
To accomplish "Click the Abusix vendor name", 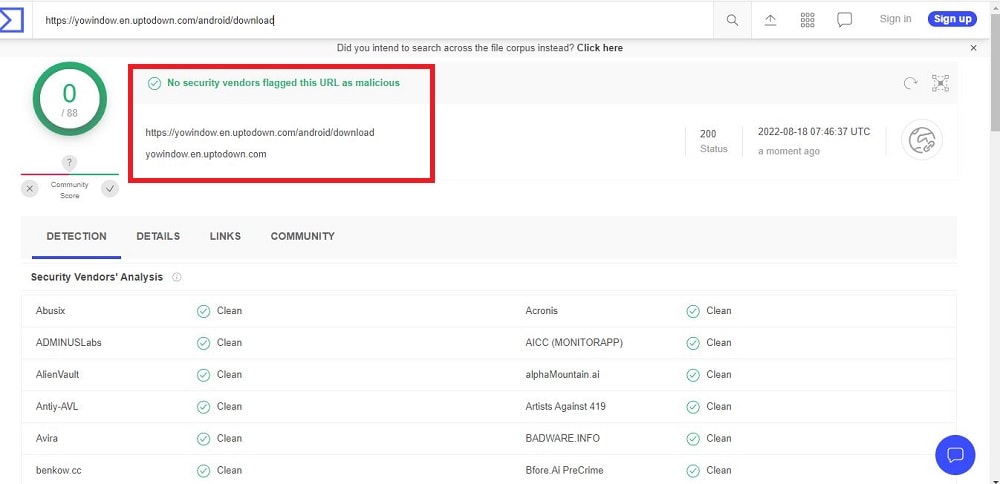I will (x=51, y=311).
